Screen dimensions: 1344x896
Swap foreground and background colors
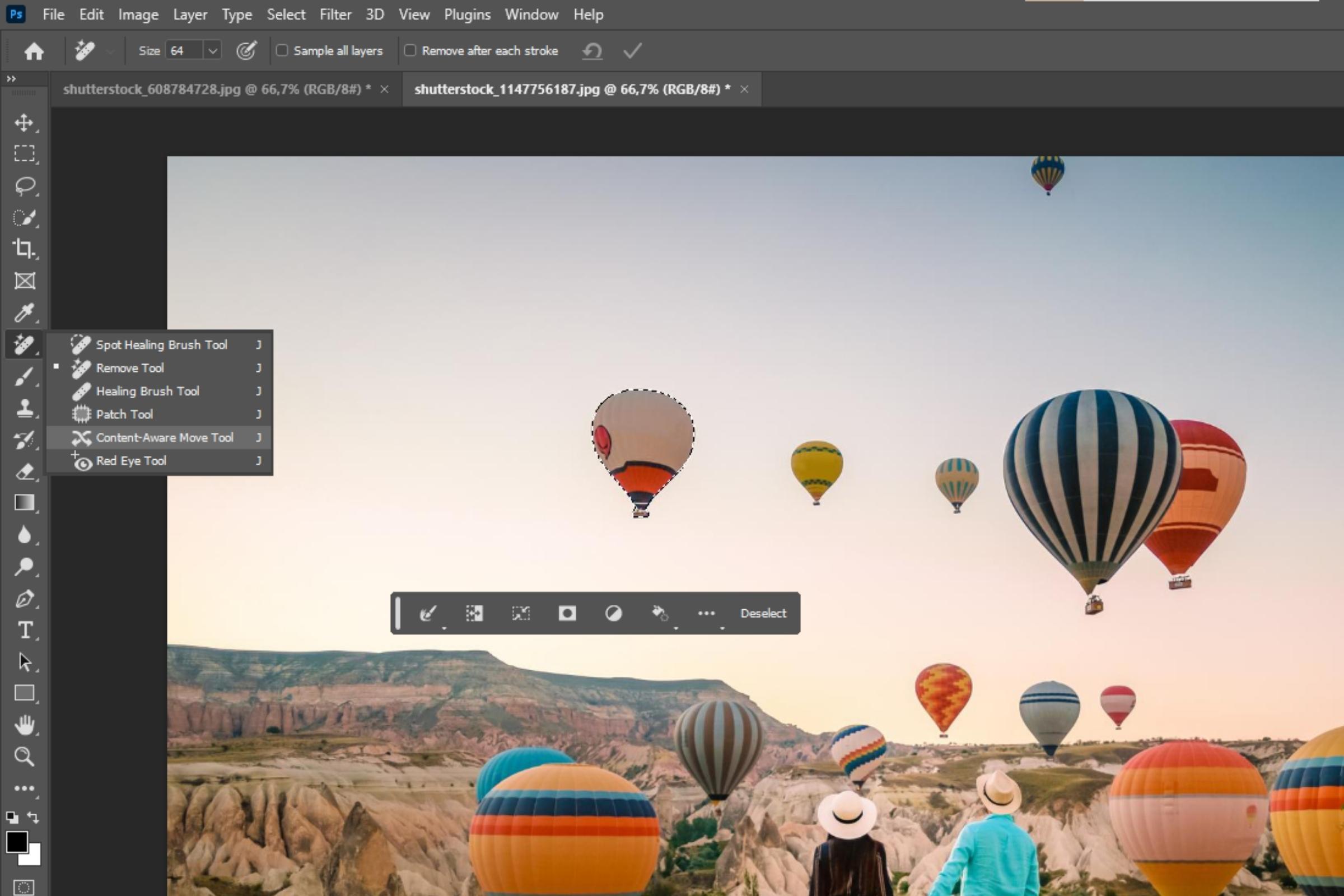[x=33, y=818]
